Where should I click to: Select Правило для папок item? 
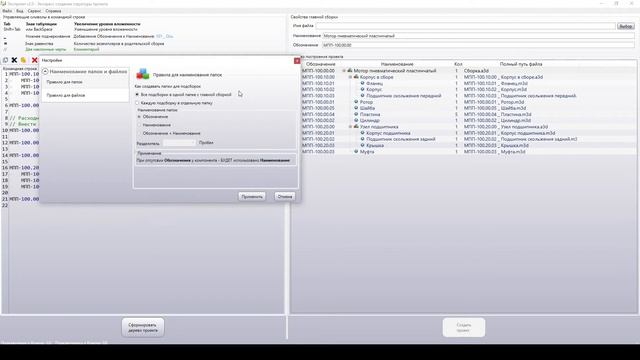point(85,82)
